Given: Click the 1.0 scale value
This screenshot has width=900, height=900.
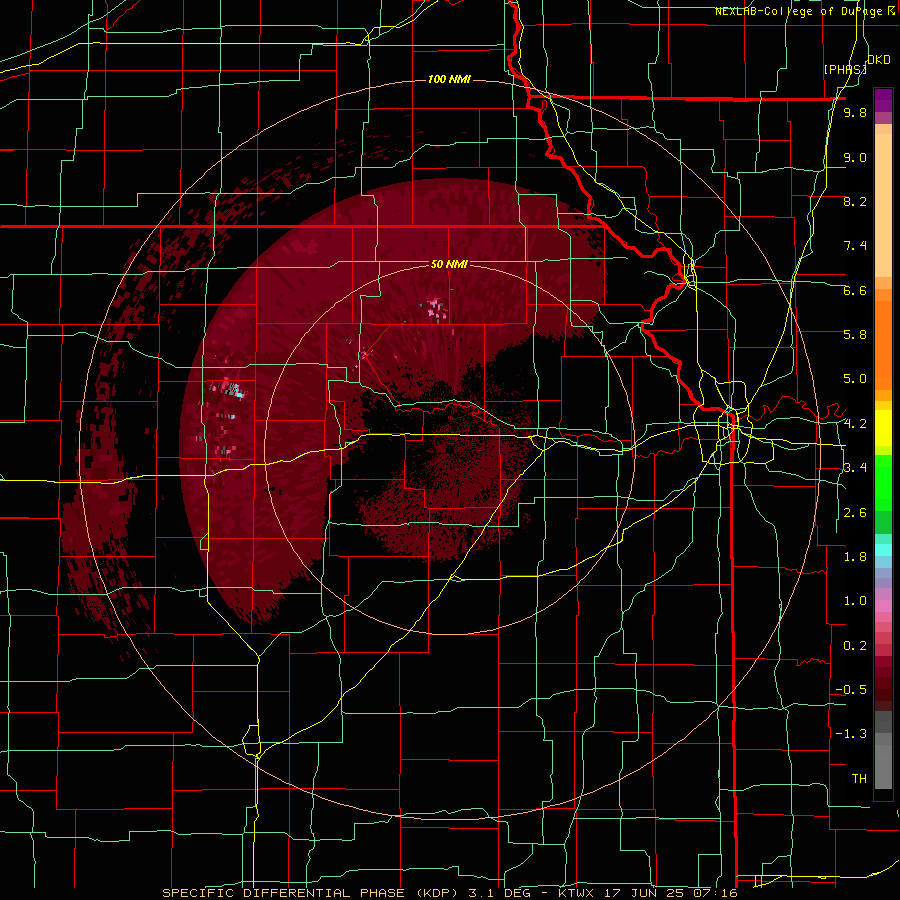Looking at the screenshot, I should pyautogui.click(x=855, y=601).
